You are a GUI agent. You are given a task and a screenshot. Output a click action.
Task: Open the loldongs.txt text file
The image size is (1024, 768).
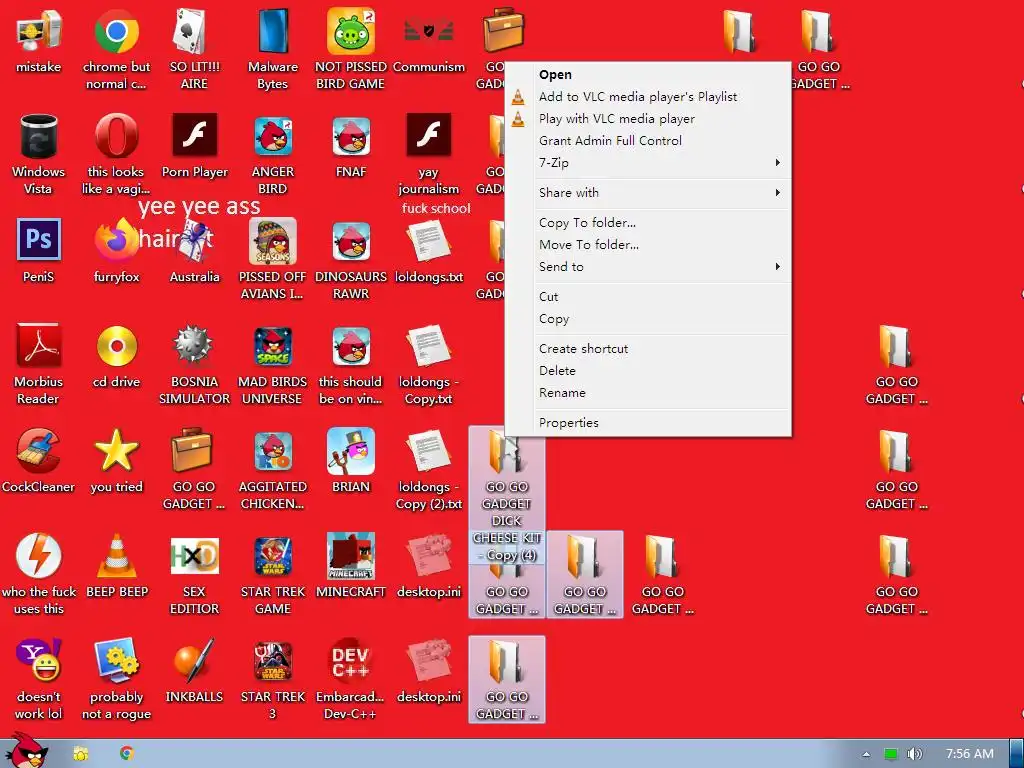click(429, 250)
